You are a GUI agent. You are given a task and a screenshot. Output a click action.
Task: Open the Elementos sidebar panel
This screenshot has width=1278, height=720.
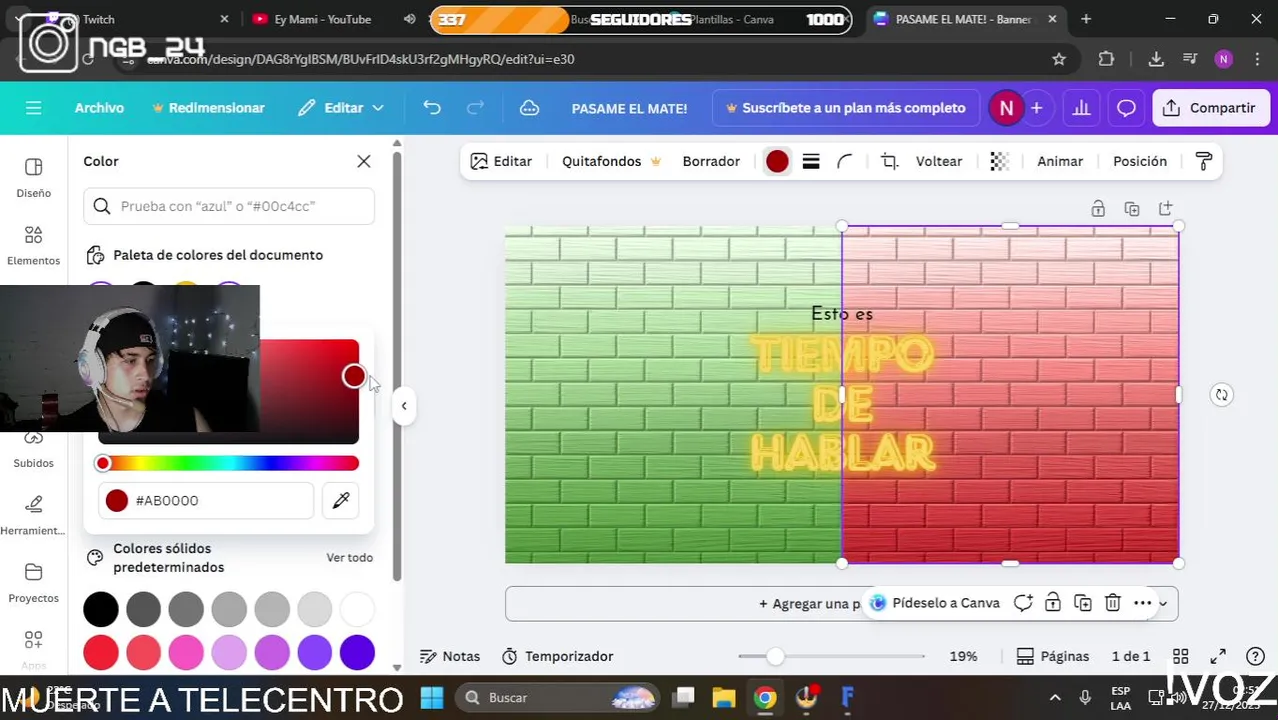tap(33, 245)
